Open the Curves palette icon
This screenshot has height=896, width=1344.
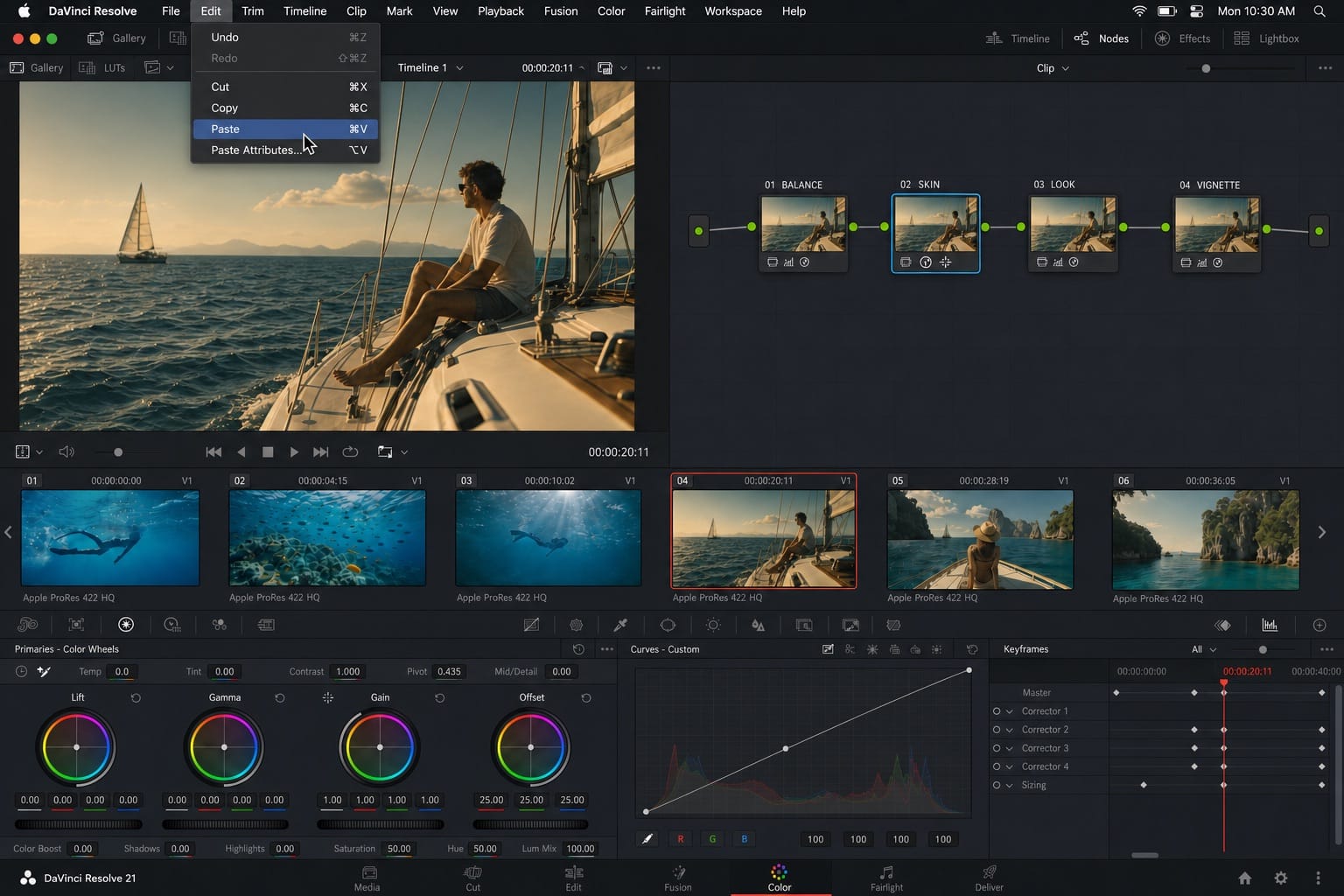[x=531, y=625]
